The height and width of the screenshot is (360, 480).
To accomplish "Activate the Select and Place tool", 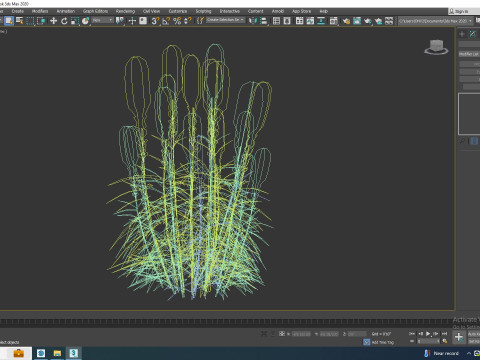I will tap(85, 21).
